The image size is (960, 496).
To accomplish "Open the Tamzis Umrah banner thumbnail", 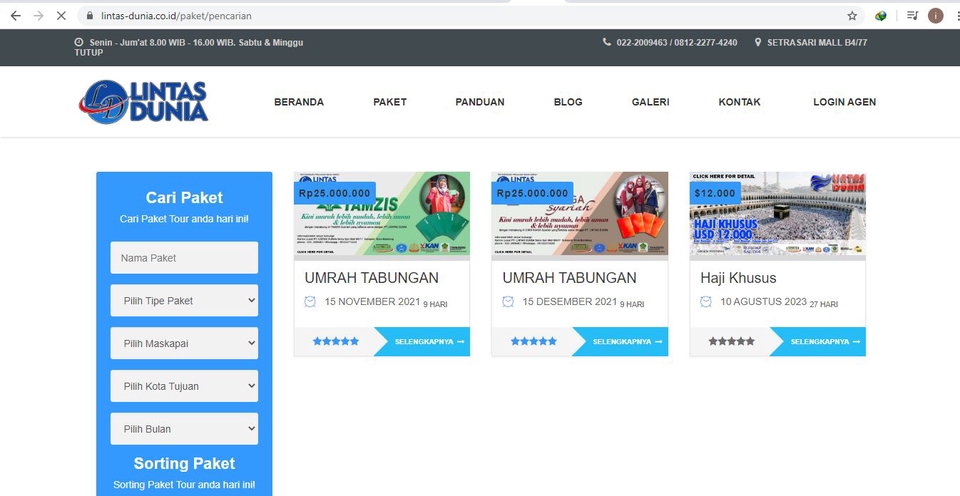I will point(382,214).
